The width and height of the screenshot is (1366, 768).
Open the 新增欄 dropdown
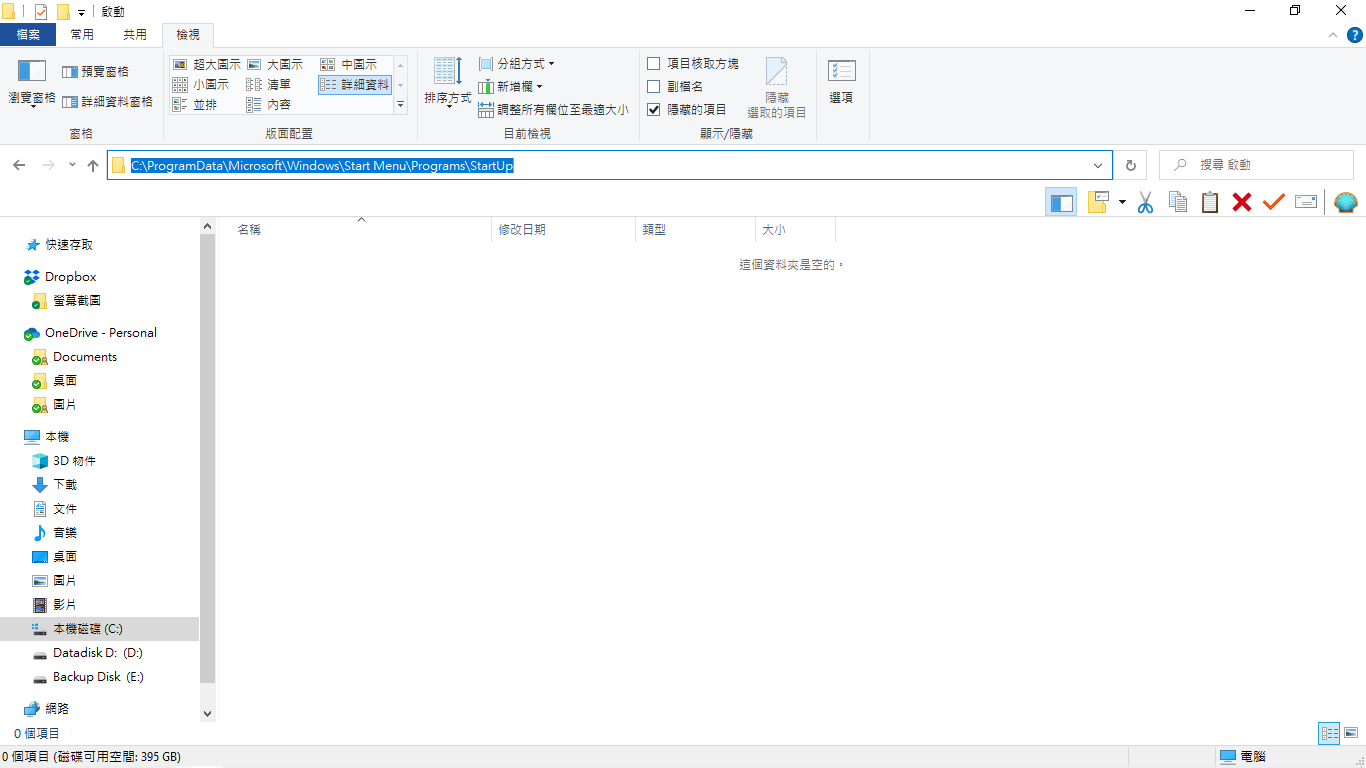pyautogui.click(x=511, y=87)
